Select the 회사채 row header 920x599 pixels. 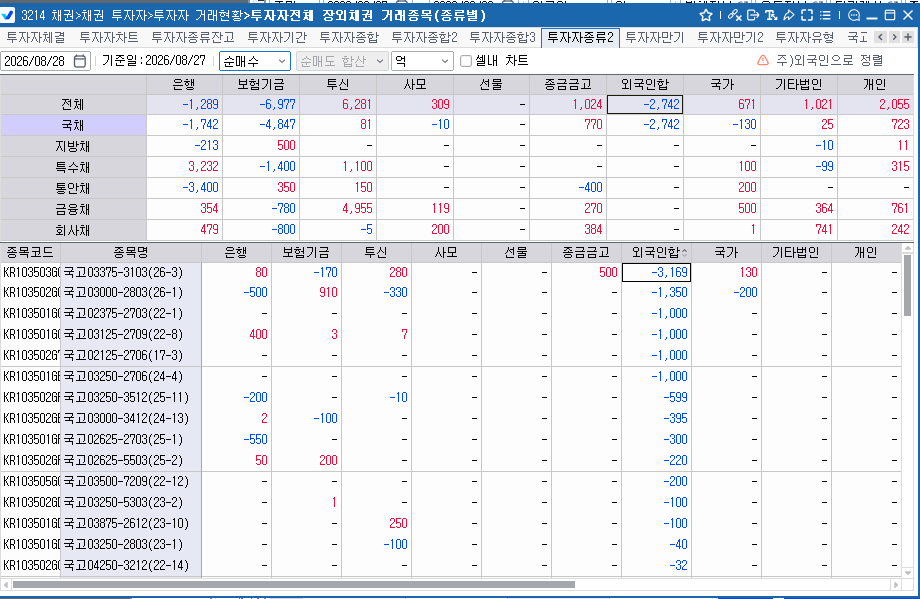click(73, 230)
